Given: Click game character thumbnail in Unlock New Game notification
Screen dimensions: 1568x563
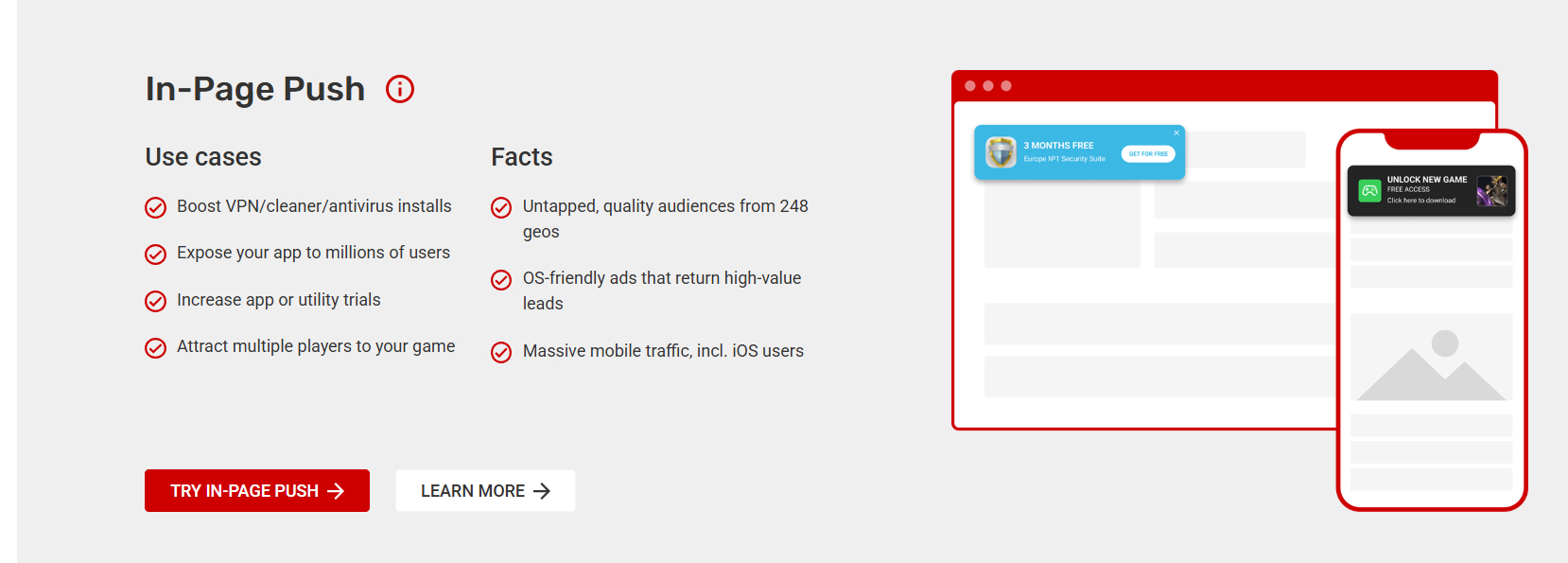Looking at the screenshot, I should point(1492,190).
